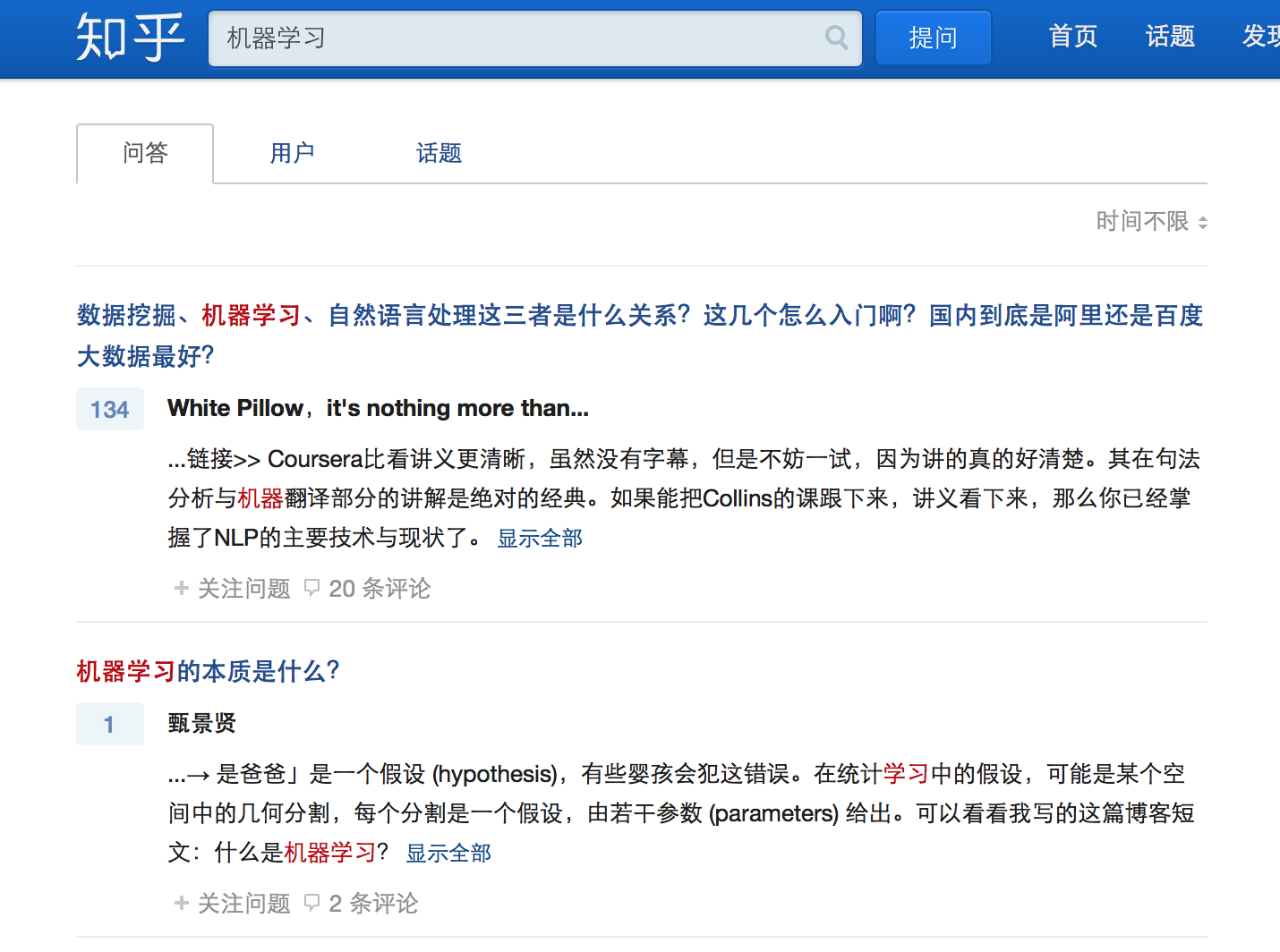Click the 知乎 logo
Image resolution: width=1280 pixels, height=952 pixels.
[131, 38]
